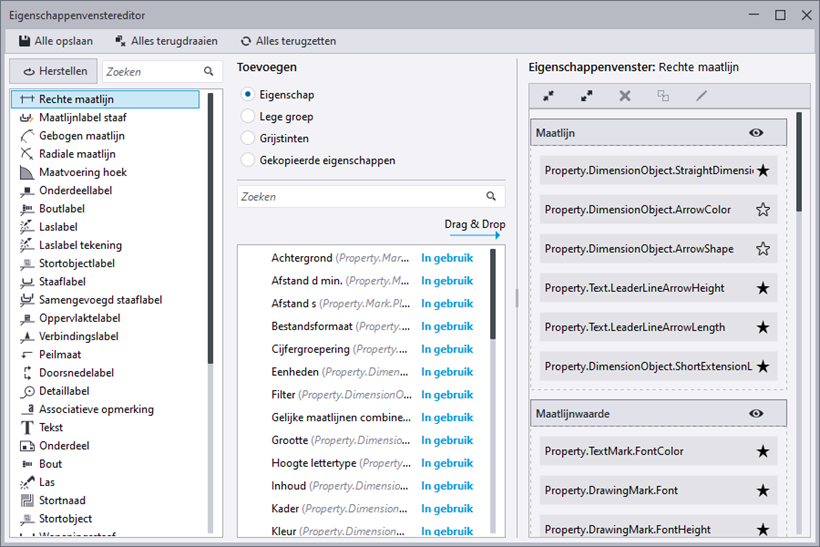This screenshot has width=820, height=547.
Task: Click search magnifier in Toevoegen search box
Action: [x=491, y=197]
